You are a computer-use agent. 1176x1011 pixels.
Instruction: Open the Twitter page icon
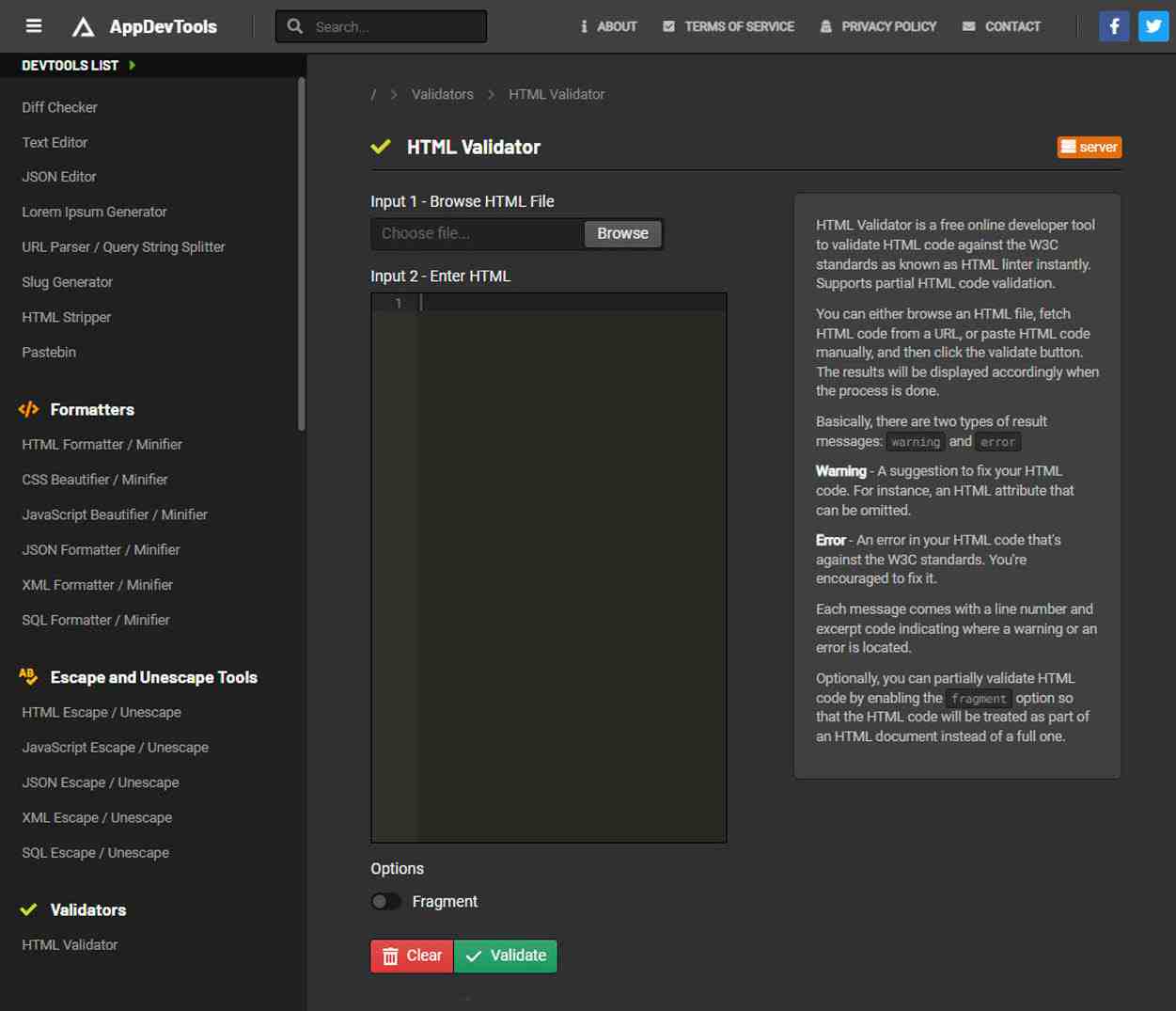pos(1152,26)
